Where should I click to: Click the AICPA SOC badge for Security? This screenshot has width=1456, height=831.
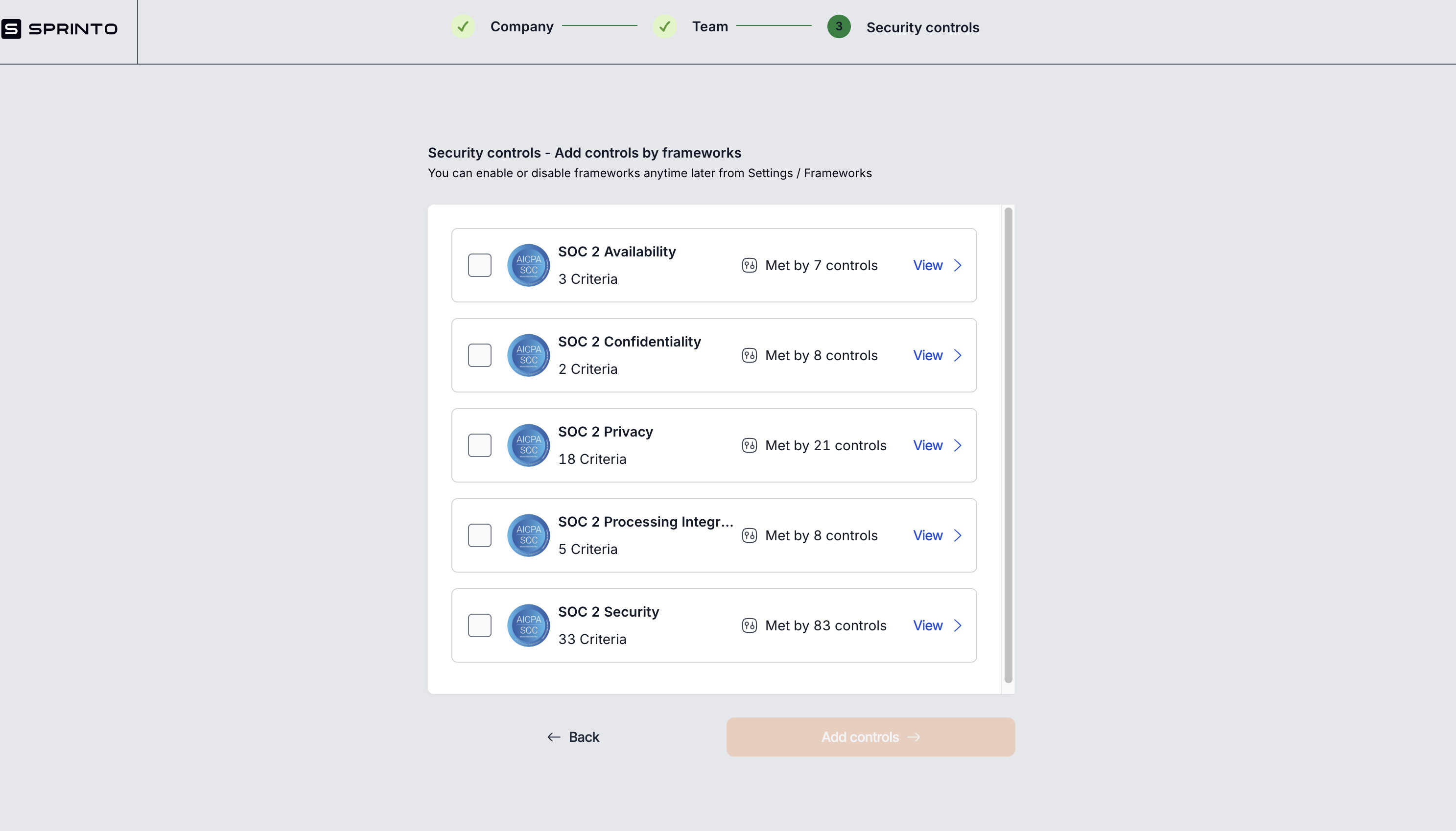coord(528,625)
